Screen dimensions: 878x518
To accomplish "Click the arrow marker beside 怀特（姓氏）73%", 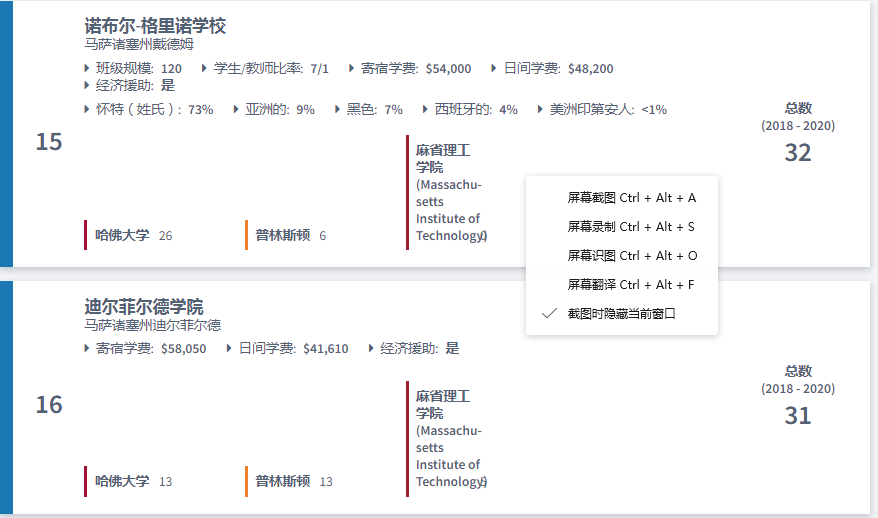I will [x=87, y=109].
